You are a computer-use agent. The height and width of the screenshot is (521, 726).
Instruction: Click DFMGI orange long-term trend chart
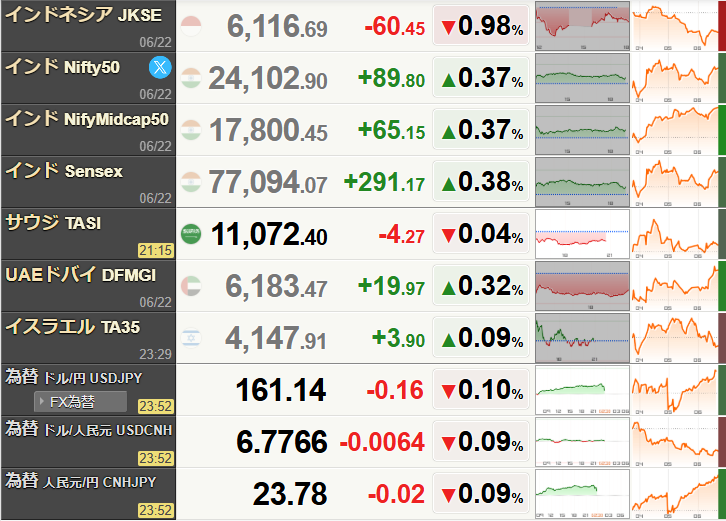click(675, 286)
